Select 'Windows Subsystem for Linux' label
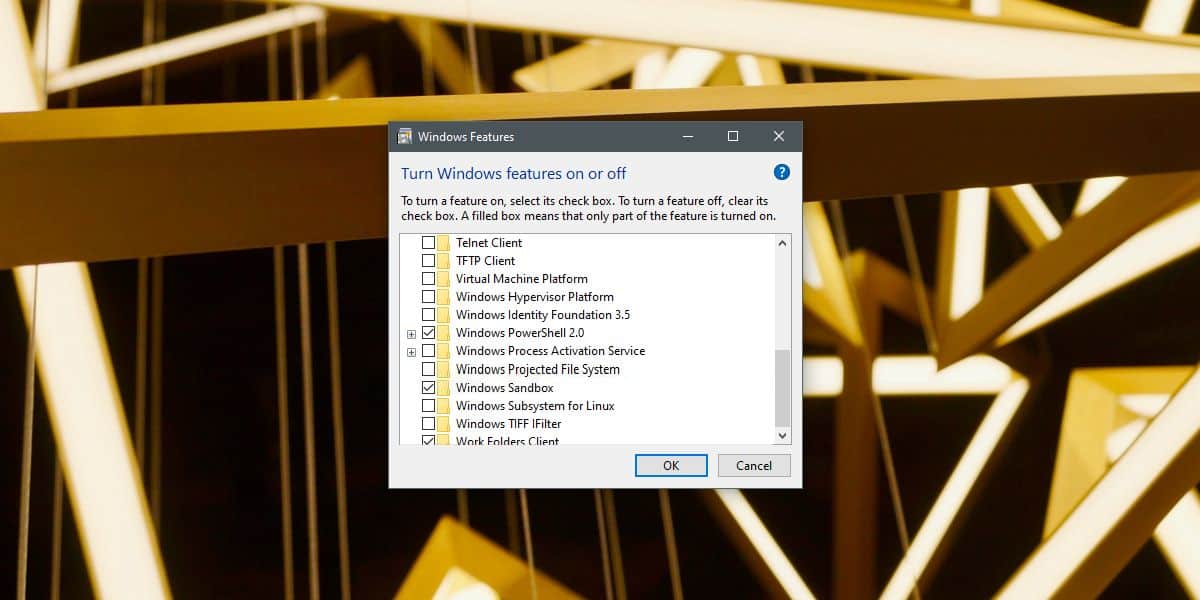 pyautogui.click(x=535, y=406)
